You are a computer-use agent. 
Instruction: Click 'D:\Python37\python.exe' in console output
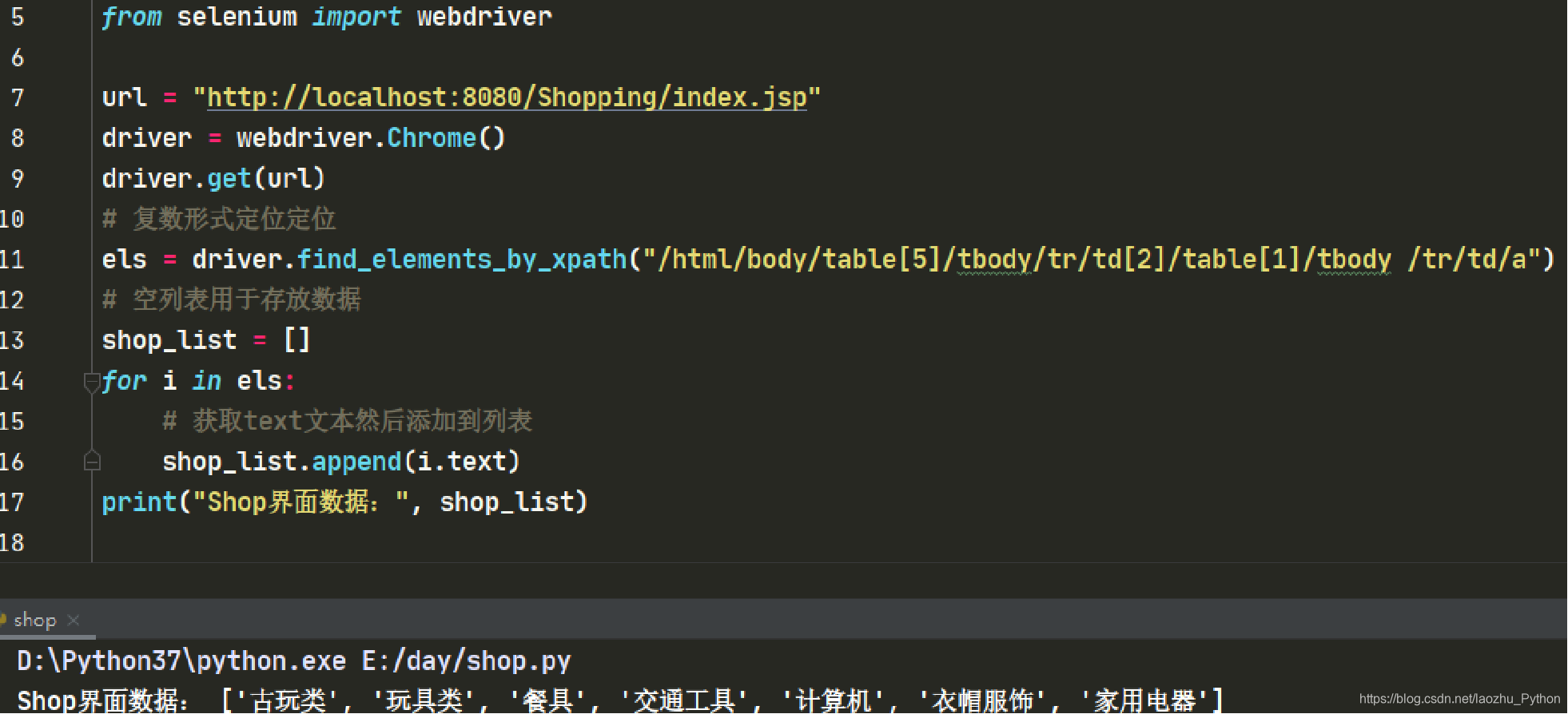tap(181, 661)
